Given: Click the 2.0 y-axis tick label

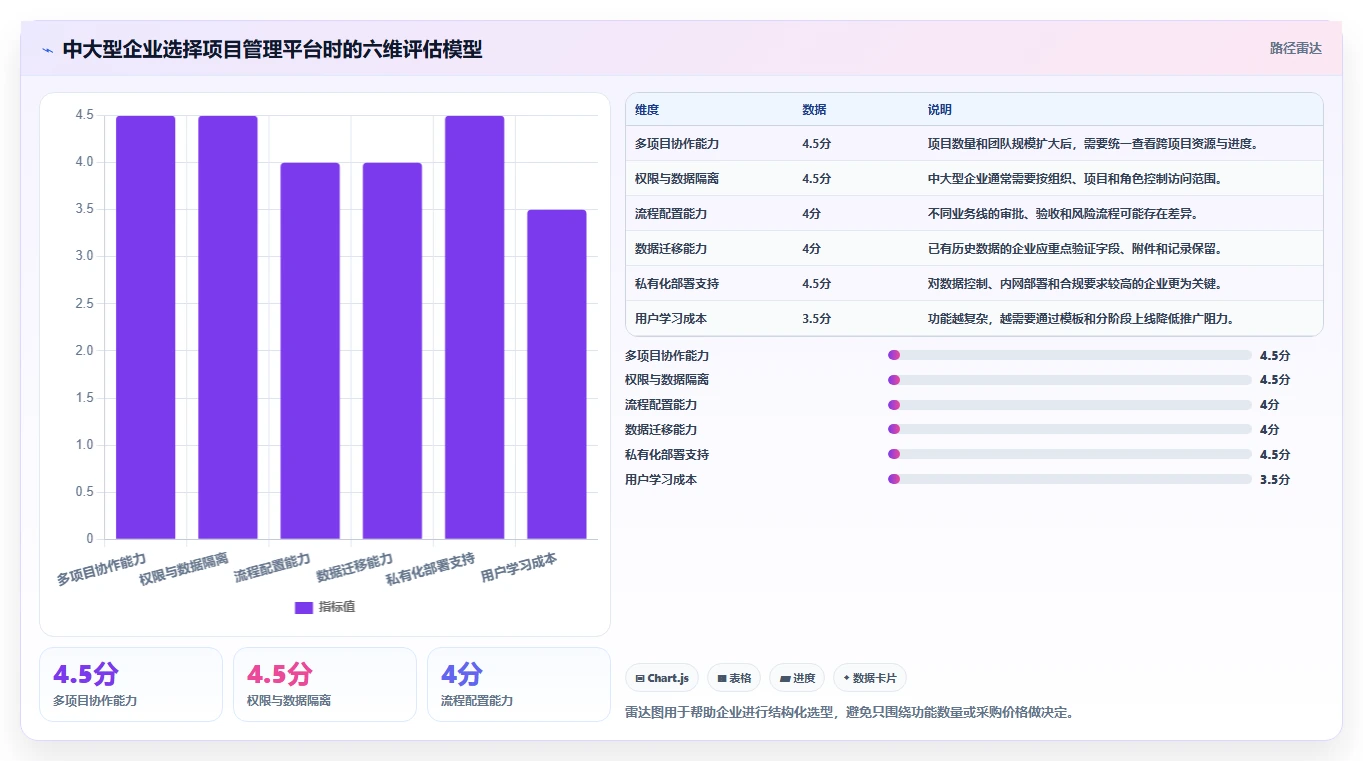Looking at the screenshot, I should (85, 351).
